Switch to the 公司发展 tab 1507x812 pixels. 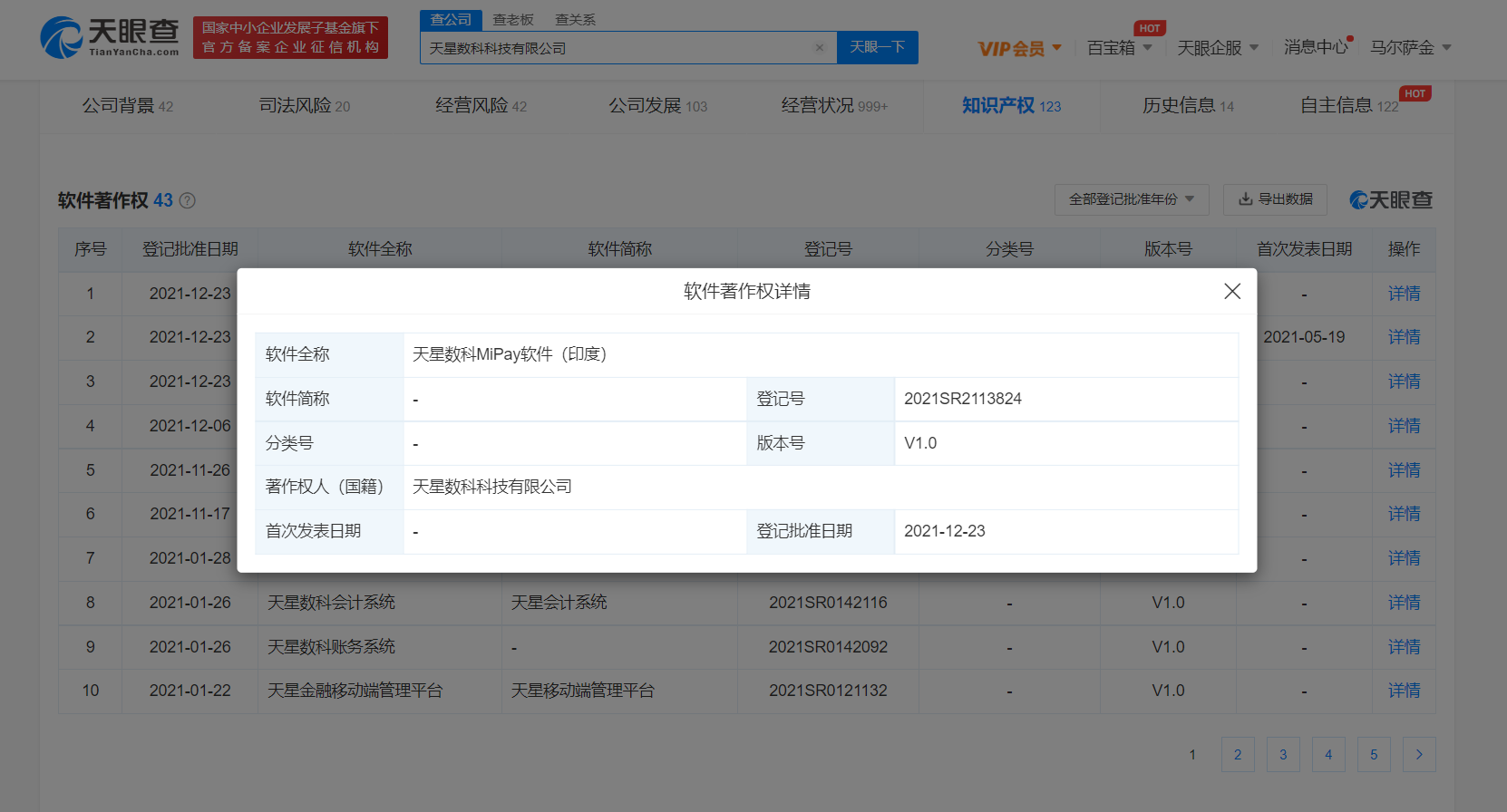[657, 106]
